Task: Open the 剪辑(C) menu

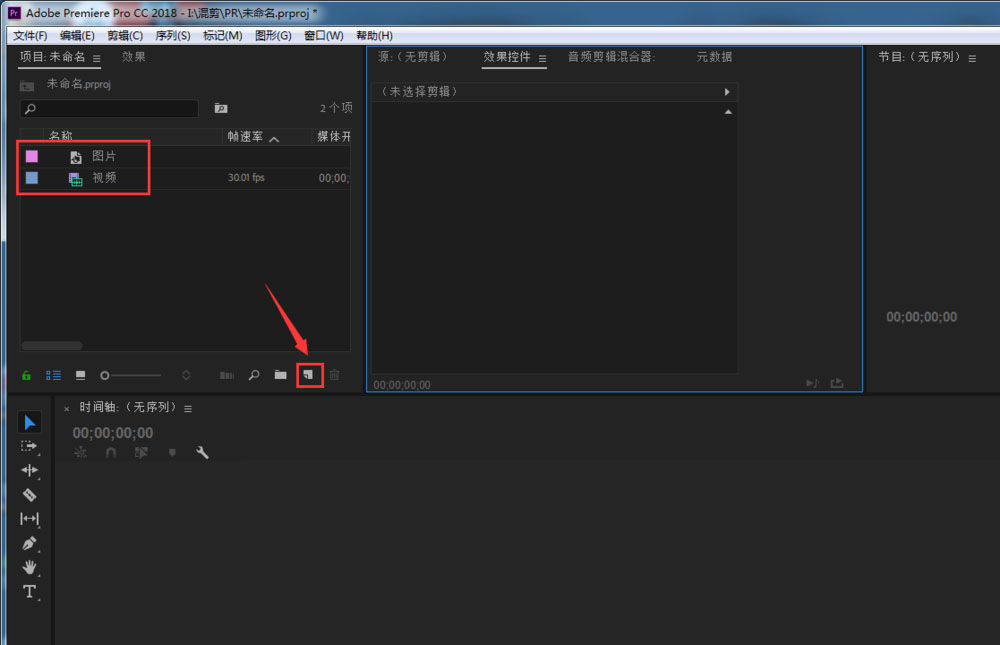Action: tap(125, 36)
